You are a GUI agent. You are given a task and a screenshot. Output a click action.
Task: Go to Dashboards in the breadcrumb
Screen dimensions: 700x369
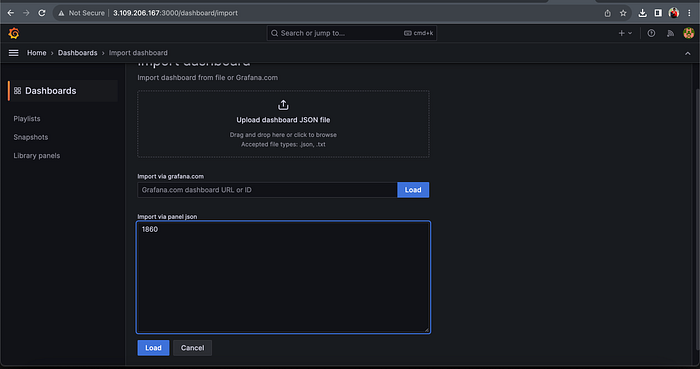click(x=78, y=53)
